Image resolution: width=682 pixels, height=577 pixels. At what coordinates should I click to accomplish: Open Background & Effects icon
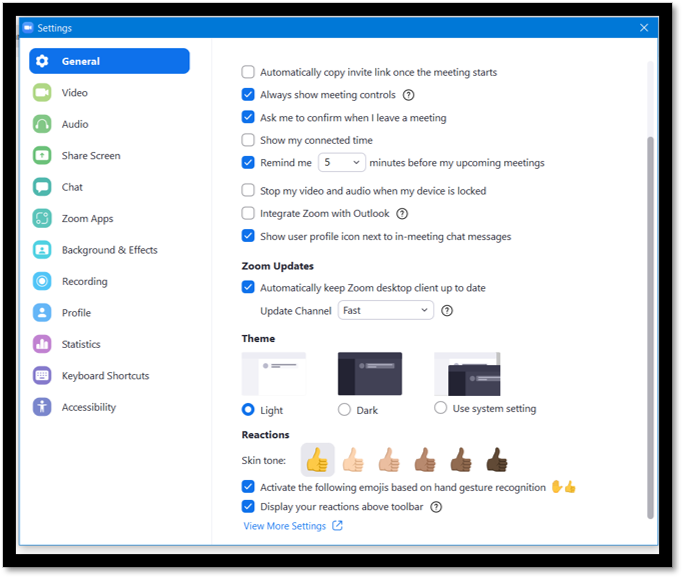[42, 250]
